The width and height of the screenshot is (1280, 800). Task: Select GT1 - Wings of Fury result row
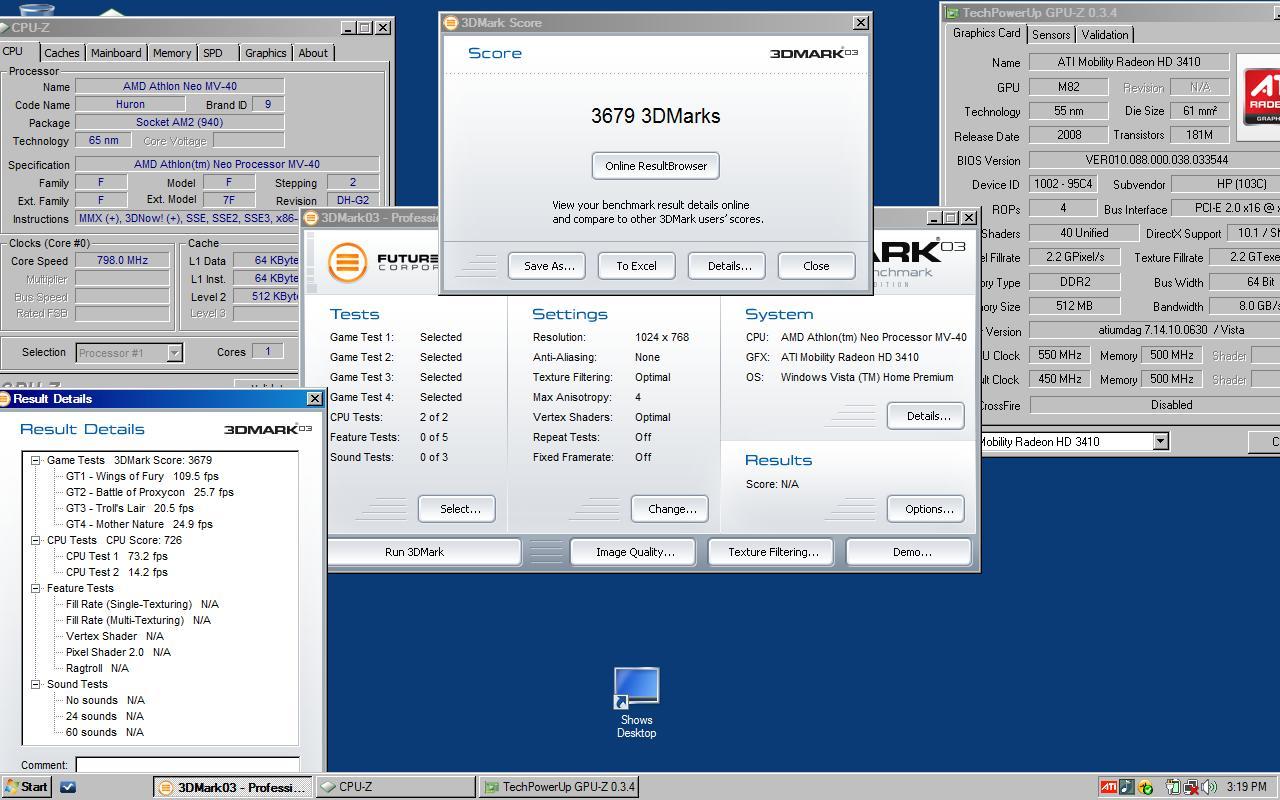142,477
